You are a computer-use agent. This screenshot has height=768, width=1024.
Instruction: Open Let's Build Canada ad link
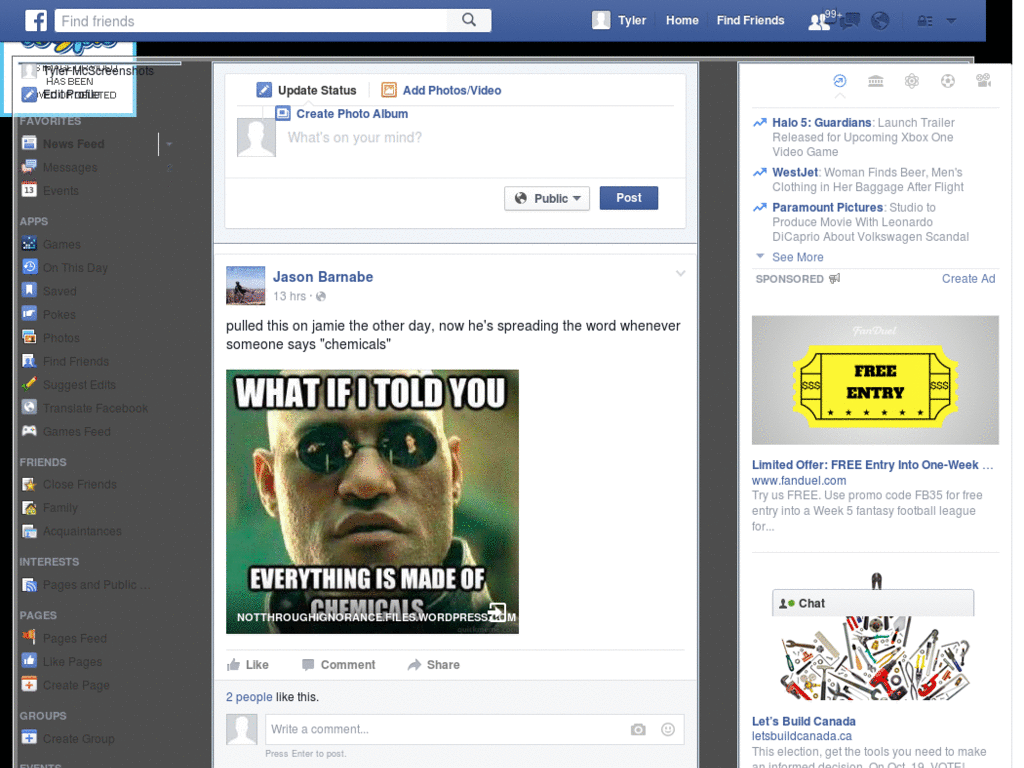point(803,722)
